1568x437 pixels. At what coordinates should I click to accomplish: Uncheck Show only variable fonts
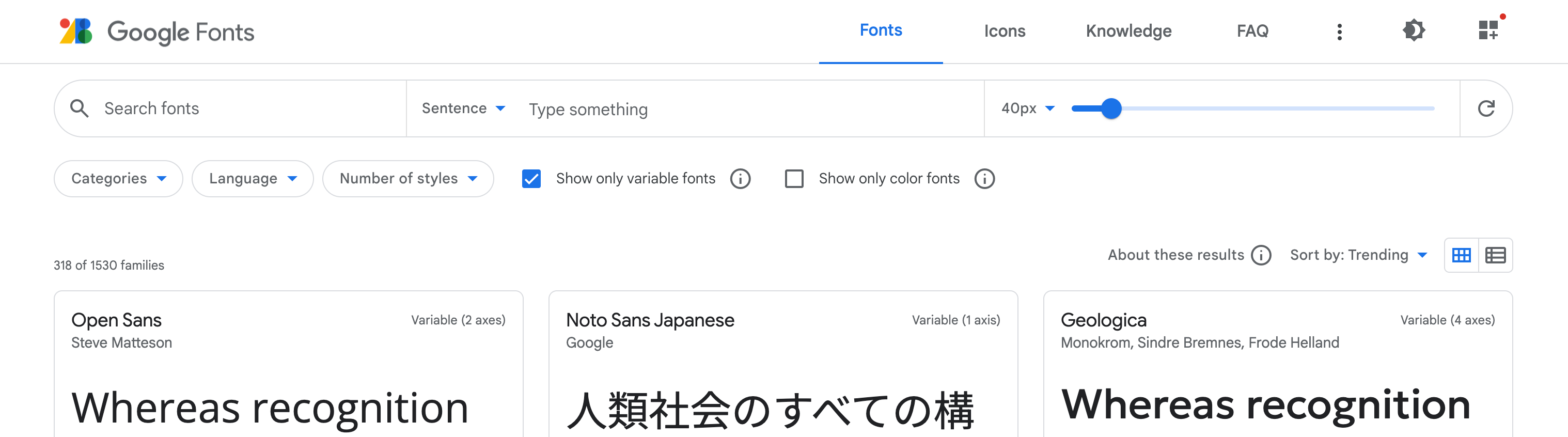[x=531, y=179]
